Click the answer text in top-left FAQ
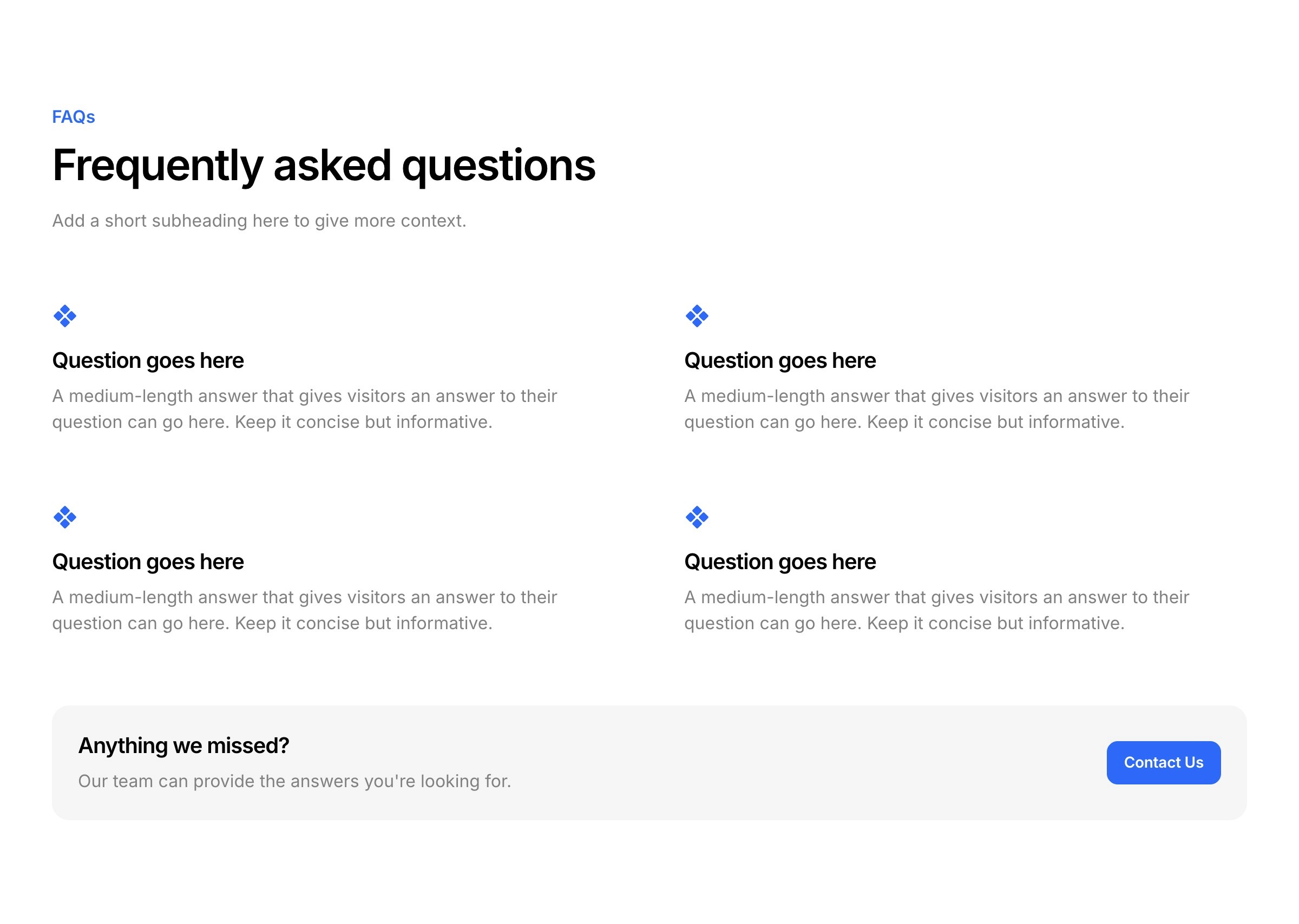The image size is (1299, 924). pos(304,408)
